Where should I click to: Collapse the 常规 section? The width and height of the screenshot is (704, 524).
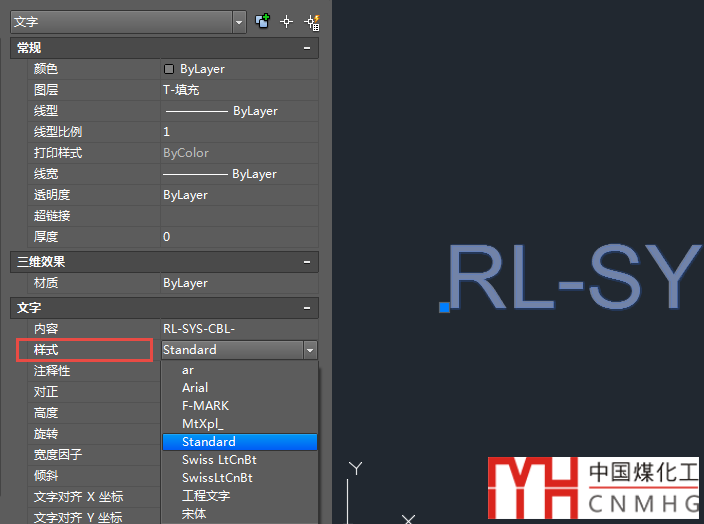point(307,48)
